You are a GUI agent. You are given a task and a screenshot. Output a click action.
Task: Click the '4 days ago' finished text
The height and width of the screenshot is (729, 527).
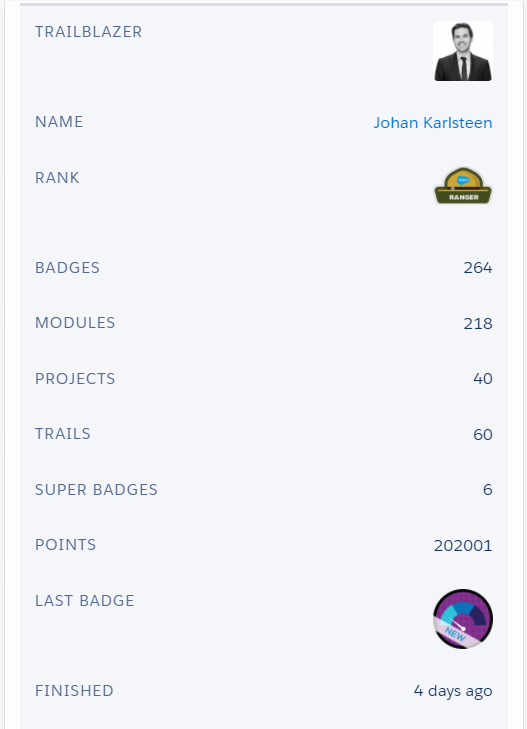(x=453, y=691)
